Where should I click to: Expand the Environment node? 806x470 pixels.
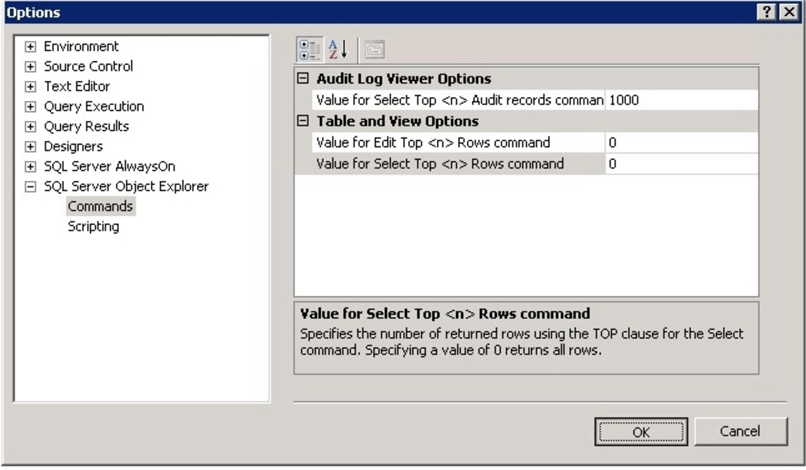30,47
